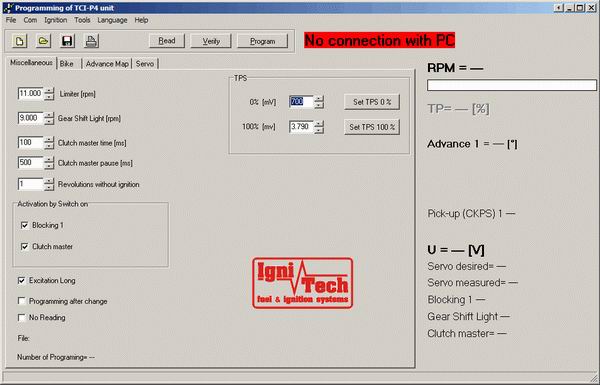
Task: Increase TPS 100% mV value with the up spinner
Action: click(319, 124)
